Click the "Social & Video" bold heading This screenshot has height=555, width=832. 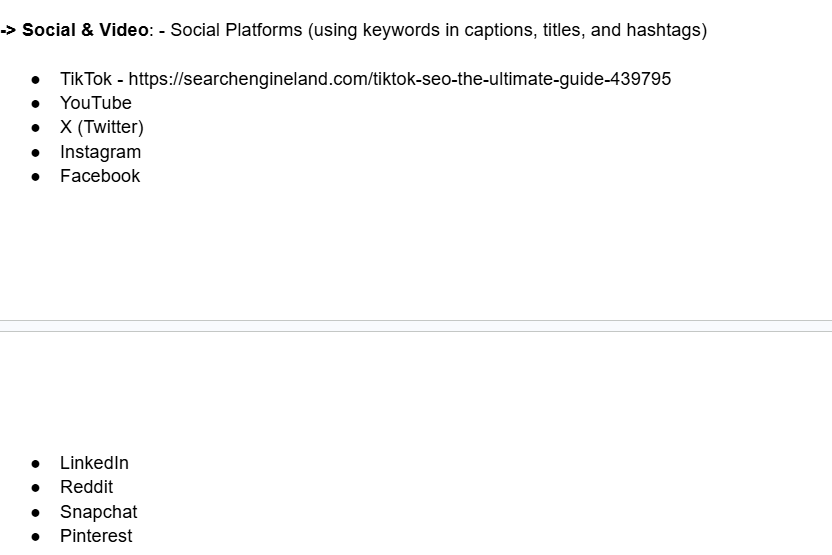(x=85, y=30)
